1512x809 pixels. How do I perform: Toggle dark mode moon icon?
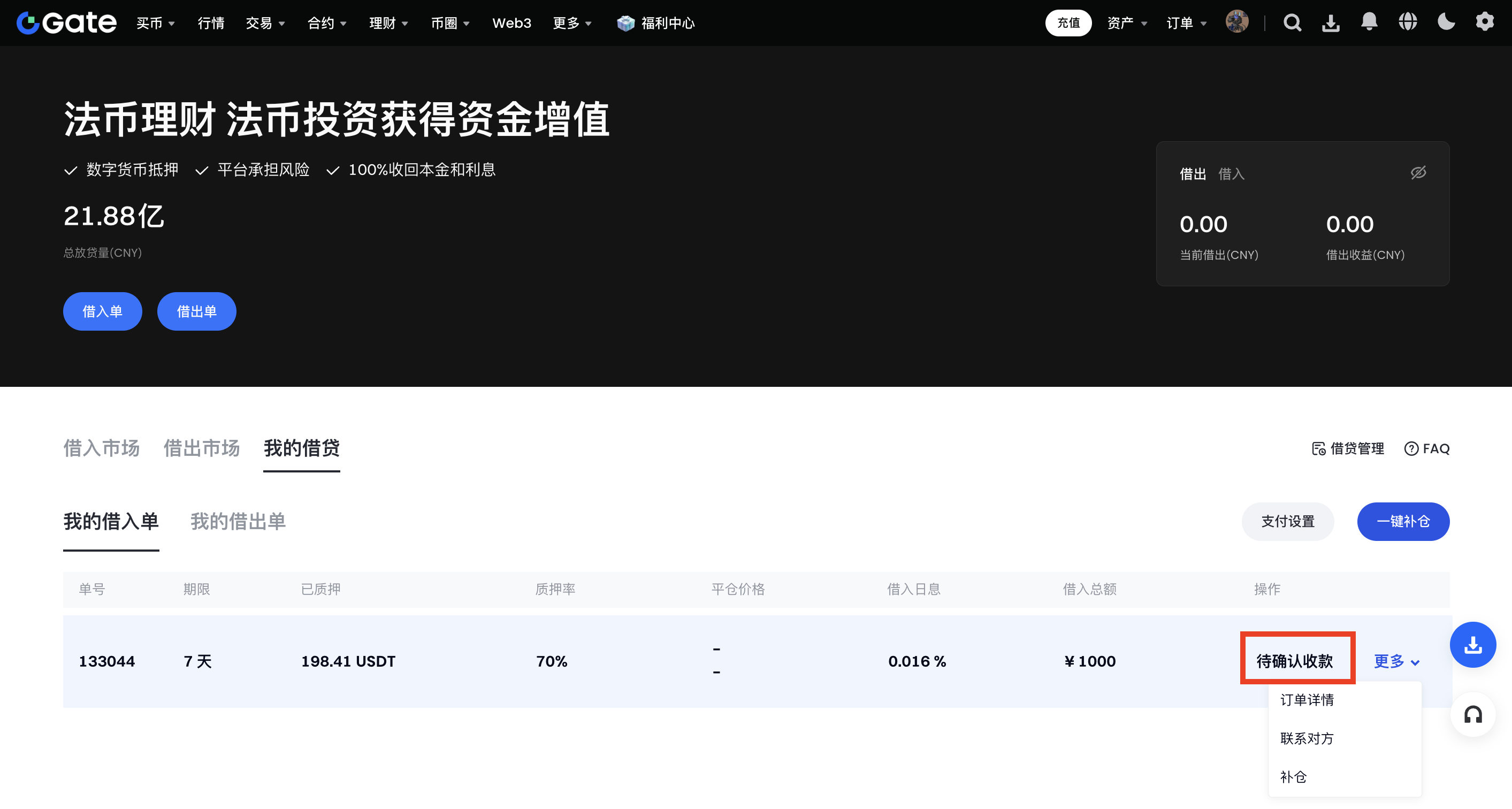point(1446,22)
